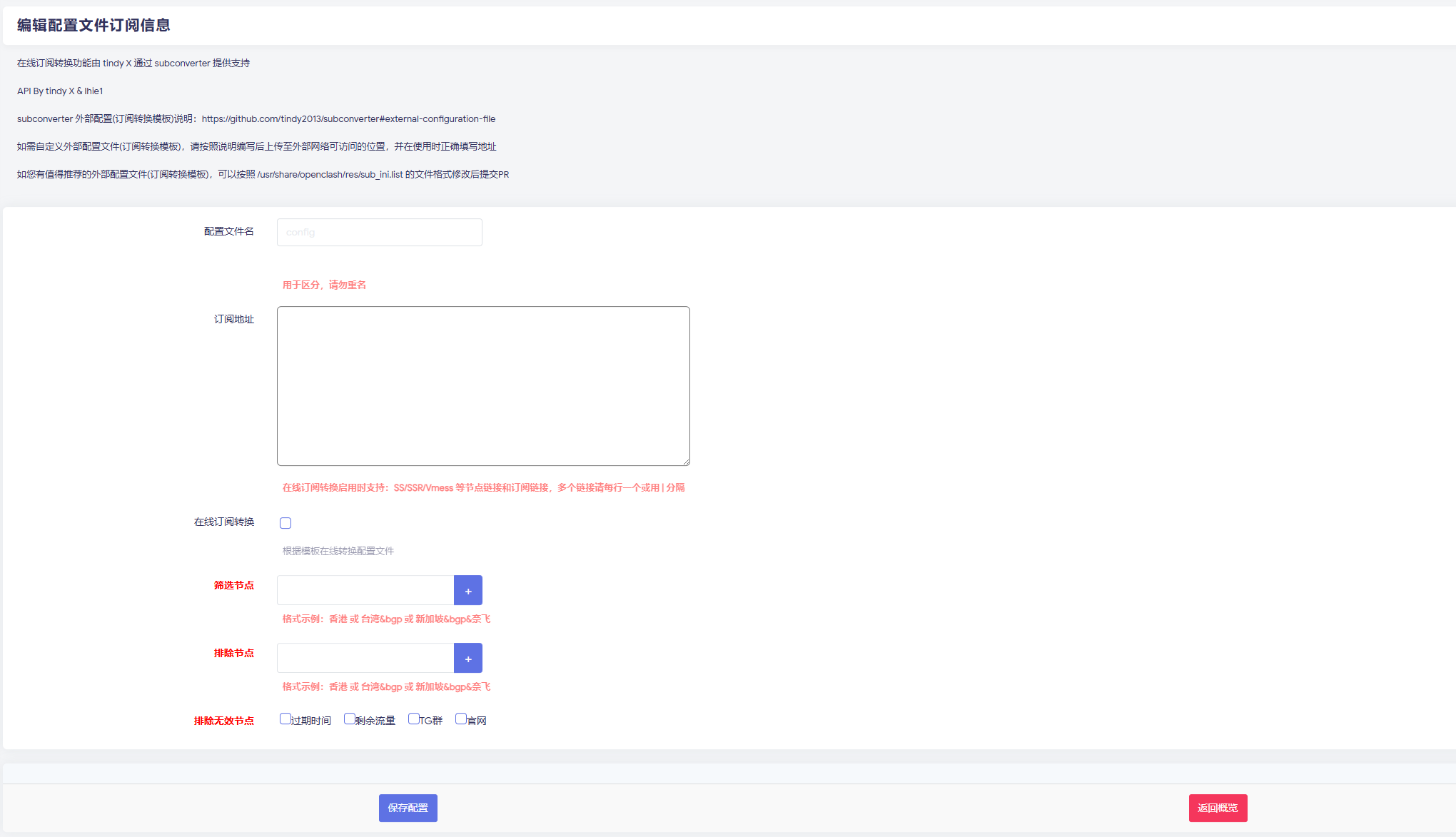
Task: Click the 保存配置 button
Action: [x=408, y=808]
